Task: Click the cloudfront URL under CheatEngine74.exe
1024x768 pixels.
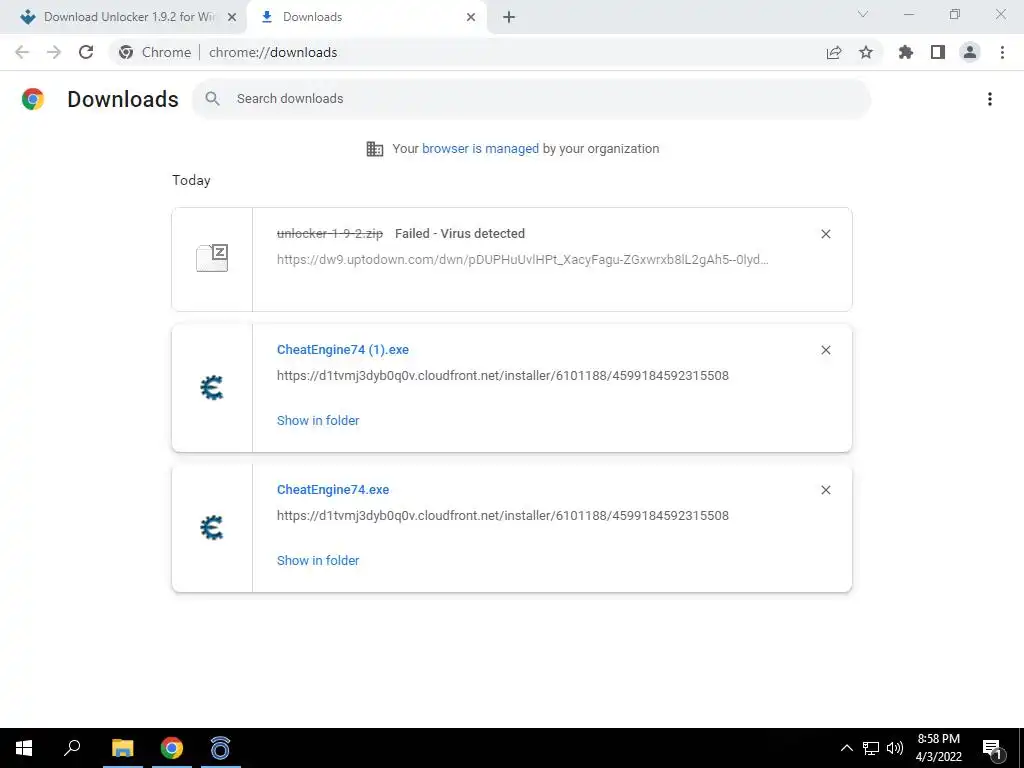Action: [502, 515]
